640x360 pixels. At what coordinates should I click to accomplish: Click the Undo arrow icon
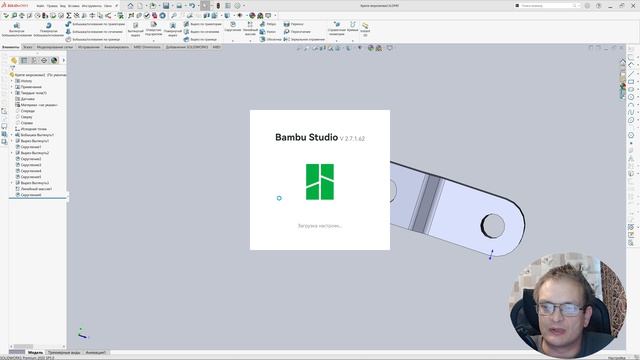click(x=191, y=6)
